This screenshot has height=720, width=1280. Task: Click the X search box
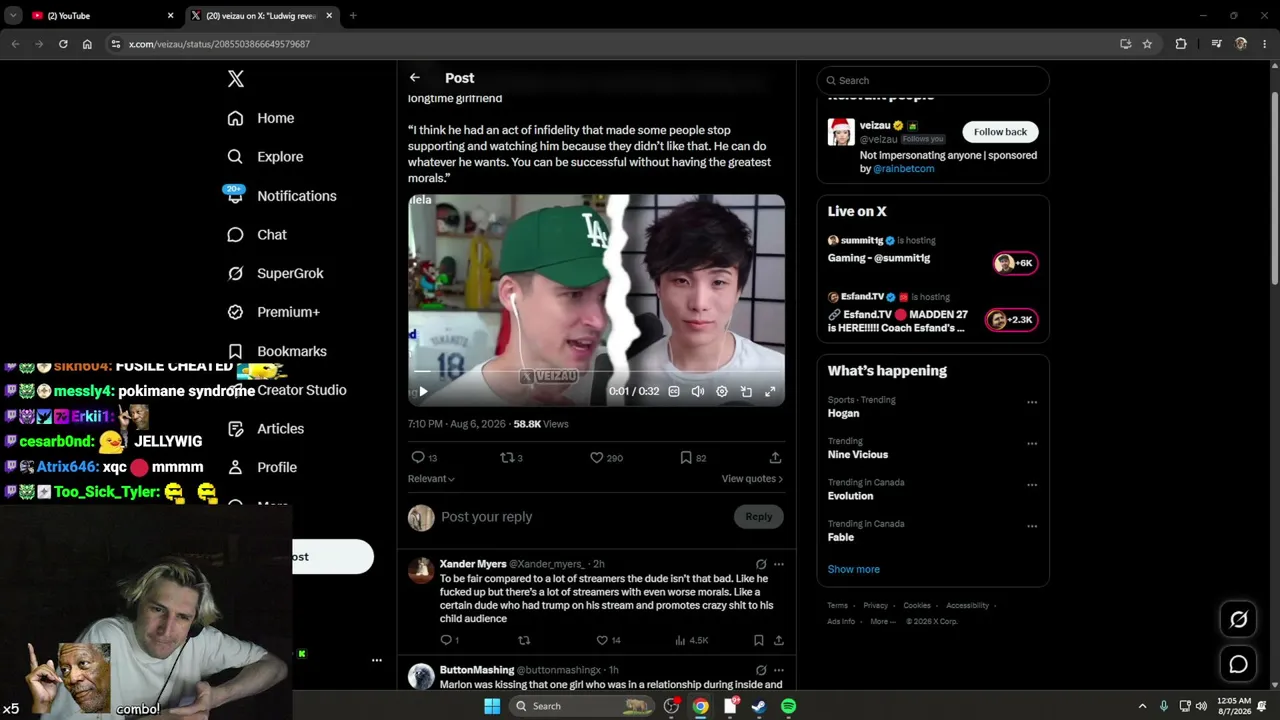[x=933, y=80]
